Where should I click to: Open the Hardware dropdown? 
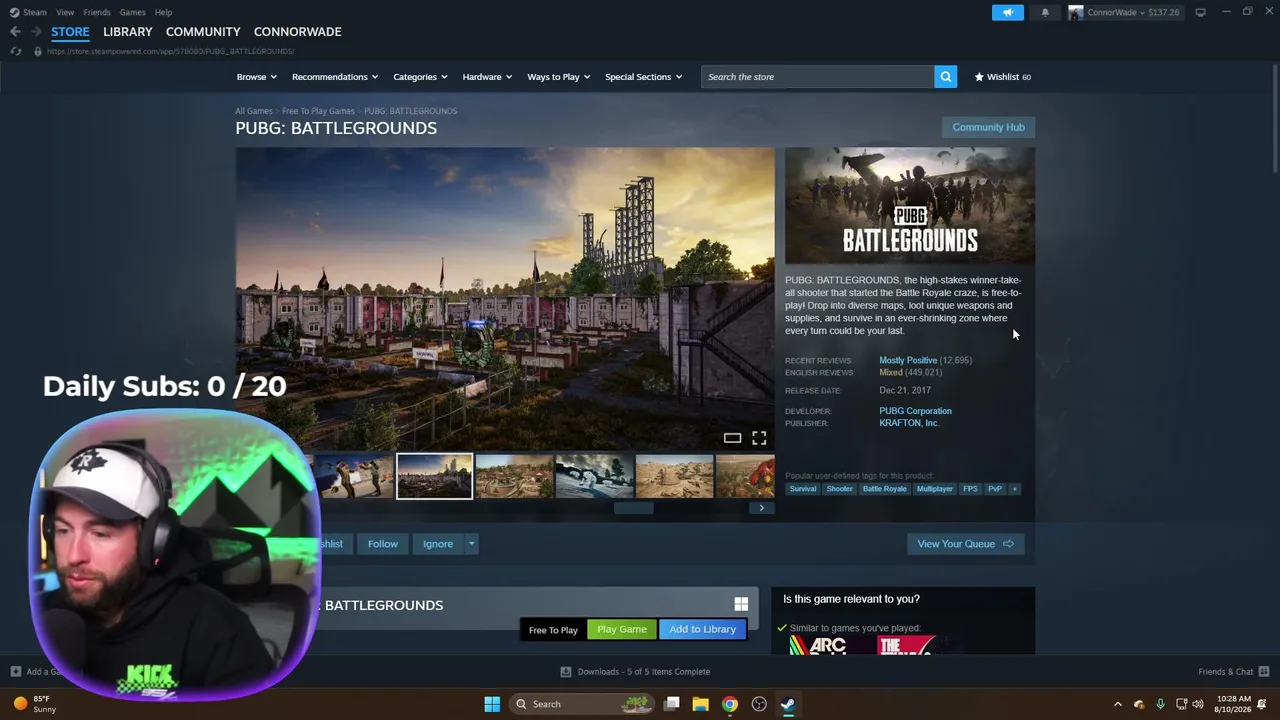coord(487,77)
